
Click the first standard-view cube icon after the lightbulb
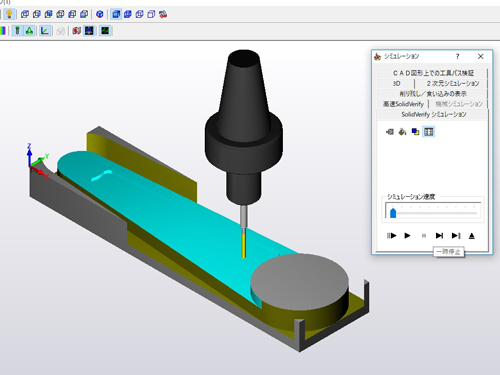click(25, 14)
